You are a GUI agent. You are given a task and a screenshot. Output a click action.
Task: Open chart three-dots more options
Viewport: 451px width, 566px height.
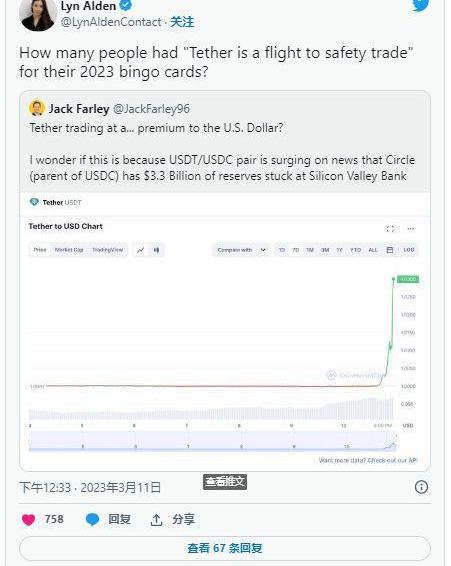pos(411,229)
